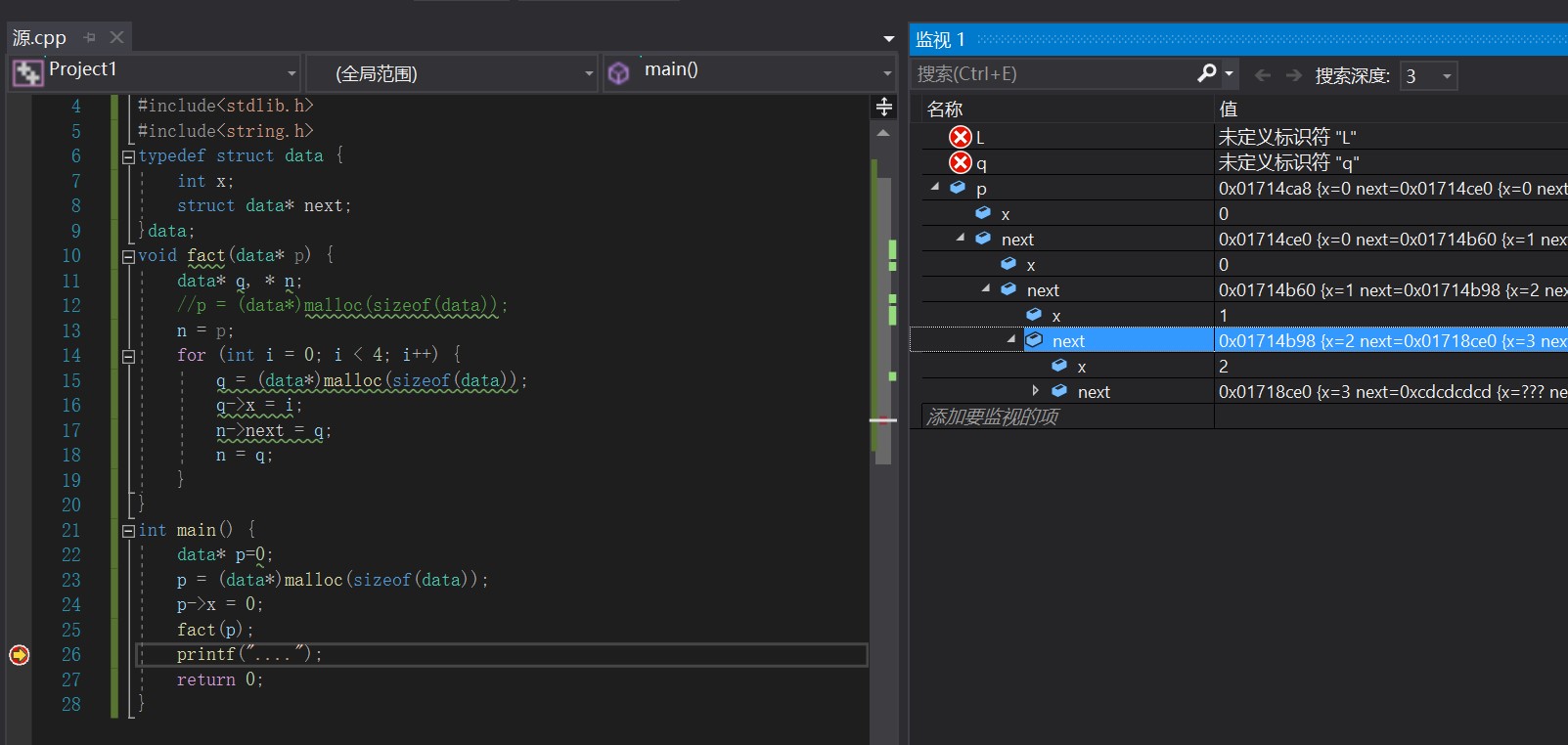
Task: Click value cell 0x01714ca8 for p
Action: (x=1391, y=188)
